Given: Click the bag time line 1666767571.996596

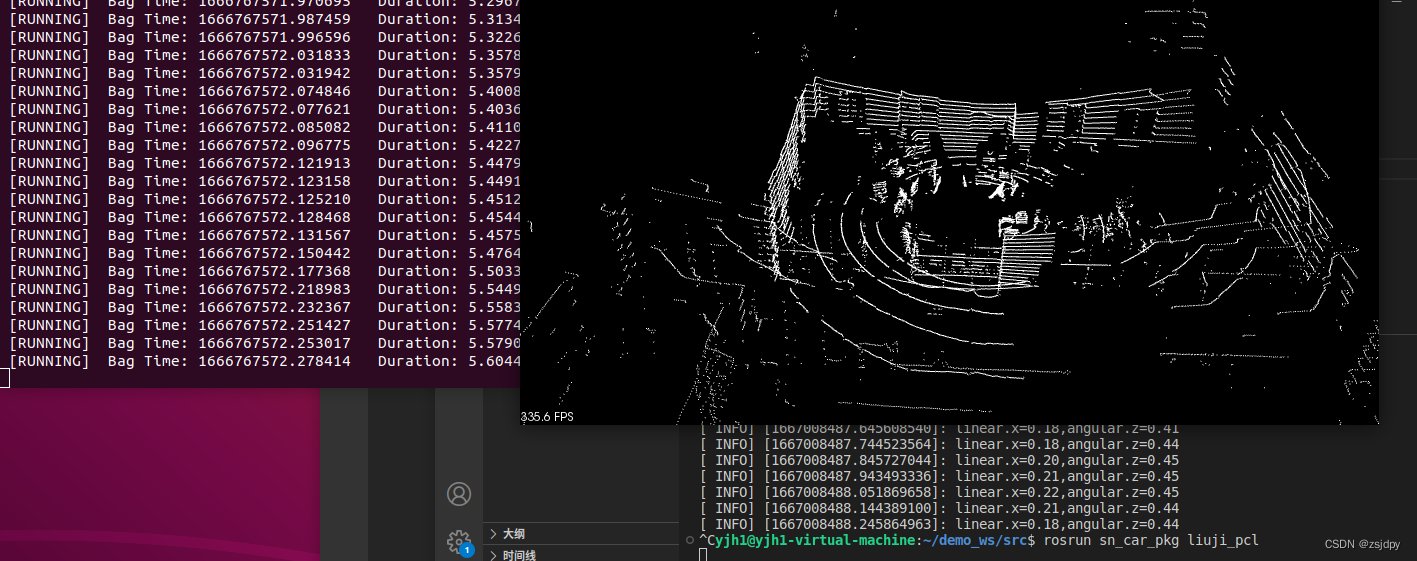Looking at the screenshot, I should coord(264,37).
